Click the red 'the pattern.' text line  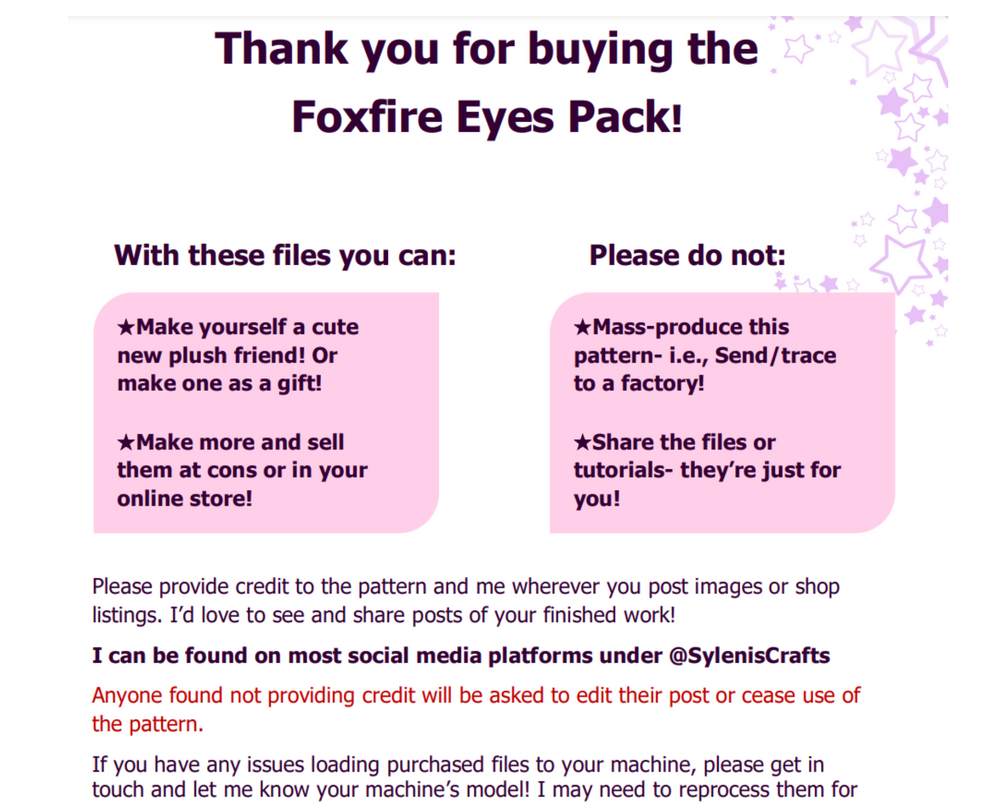point(149,723)
